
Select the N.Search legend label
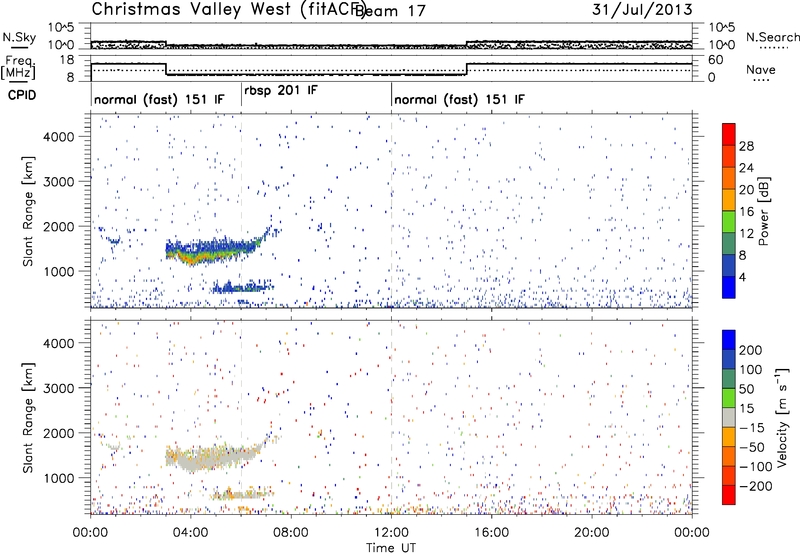click(x=772, y=37)
